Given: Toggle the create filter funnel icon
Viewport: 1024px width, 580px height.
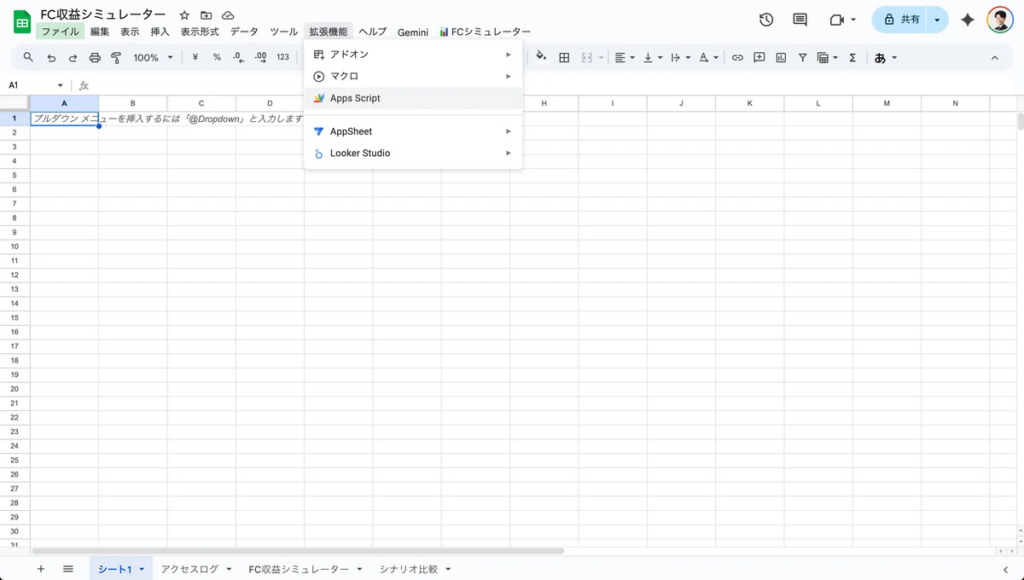Looking at the screenshot, I should point(802,58).
